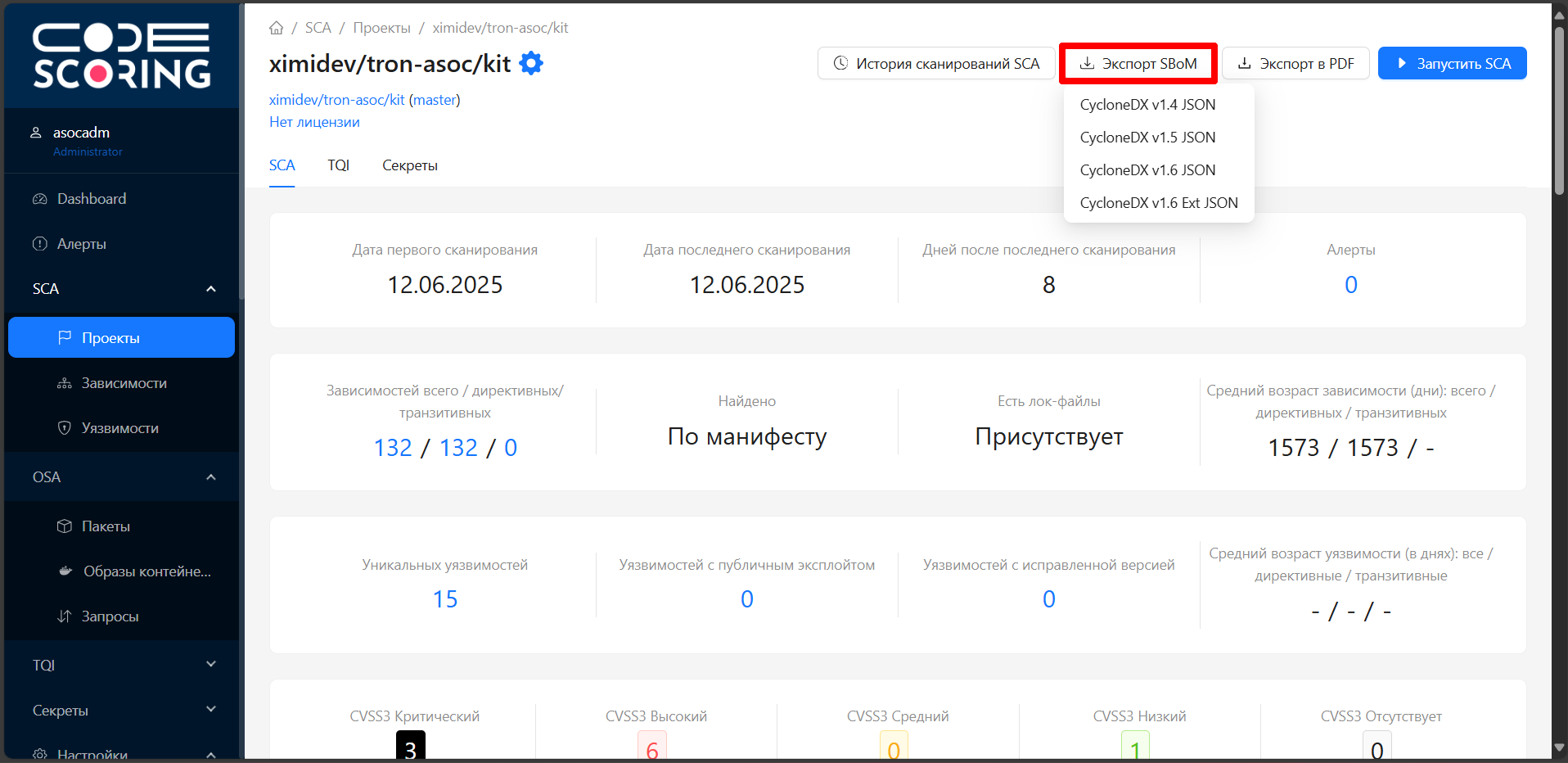This screenshot has height=763, width=1568.
Task: Open Dashboard from the sidebar
Action: click(x=91, y=199)
